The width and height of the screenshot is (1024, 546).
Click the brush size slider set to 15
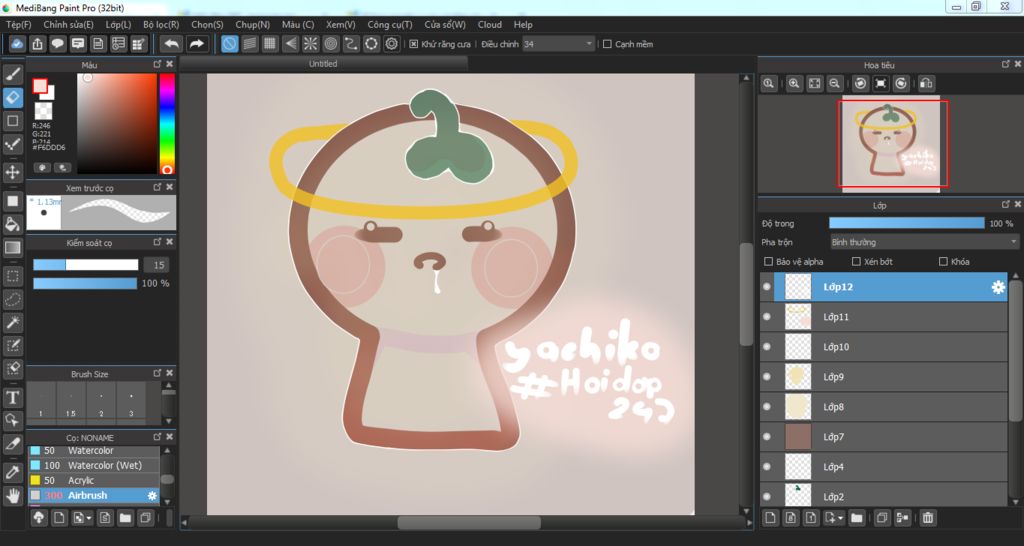pyautogui.click(x=86, y=265)
